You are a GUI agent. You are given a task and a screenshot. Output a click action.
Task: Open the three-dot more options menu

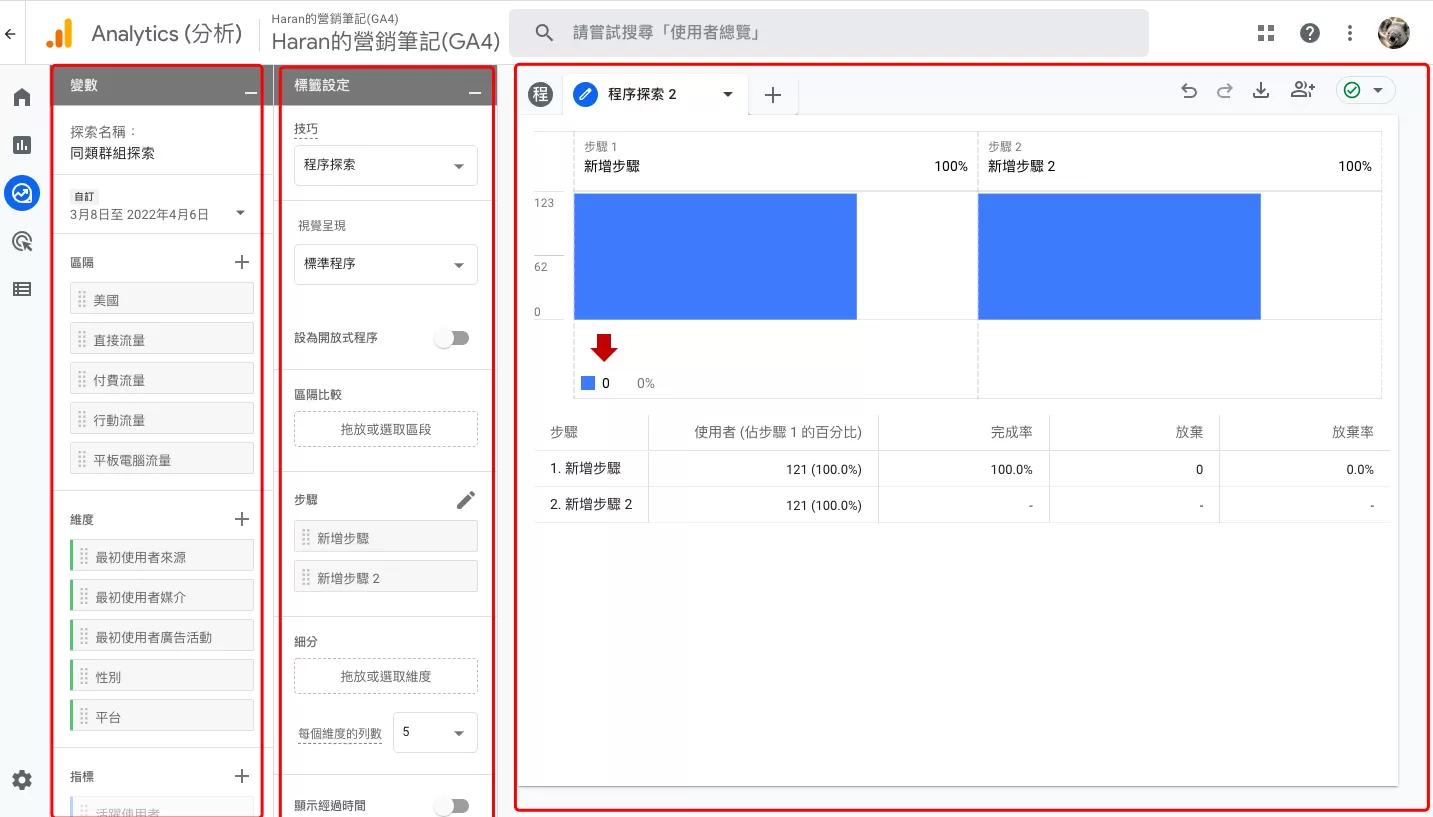pos(1350,33)
